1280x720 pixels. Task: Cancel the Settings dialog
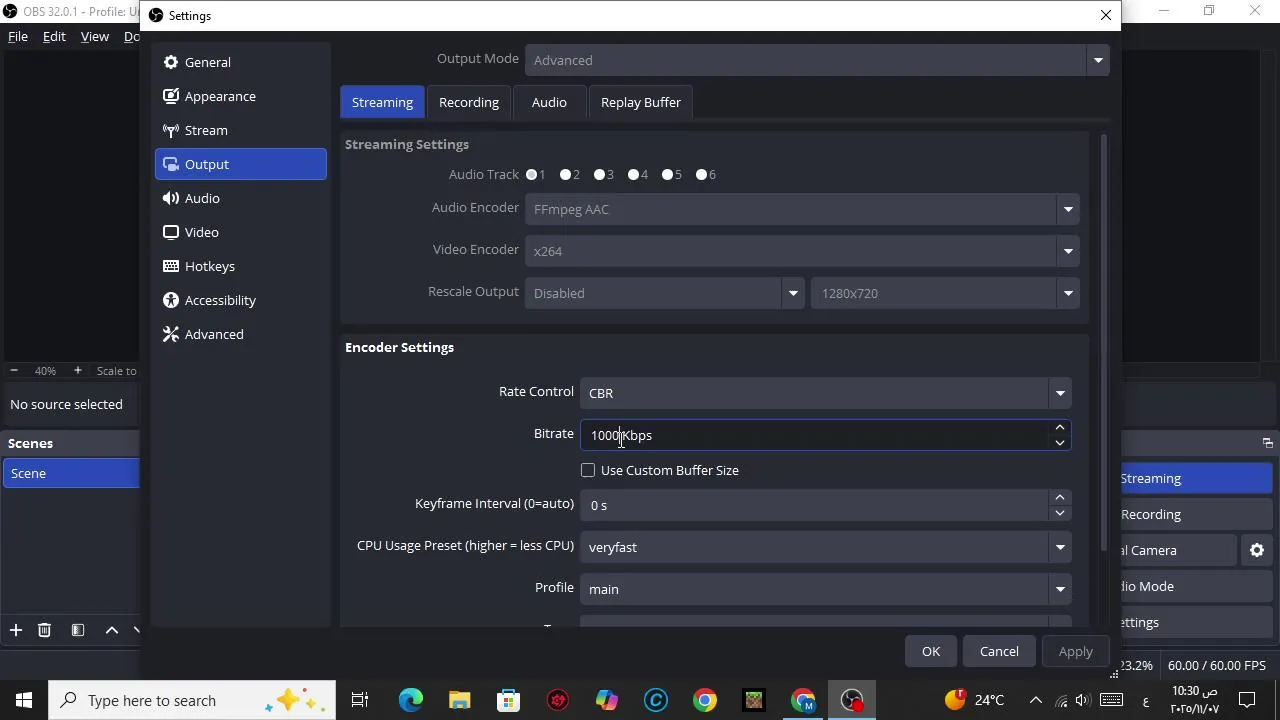coord(999,651)
